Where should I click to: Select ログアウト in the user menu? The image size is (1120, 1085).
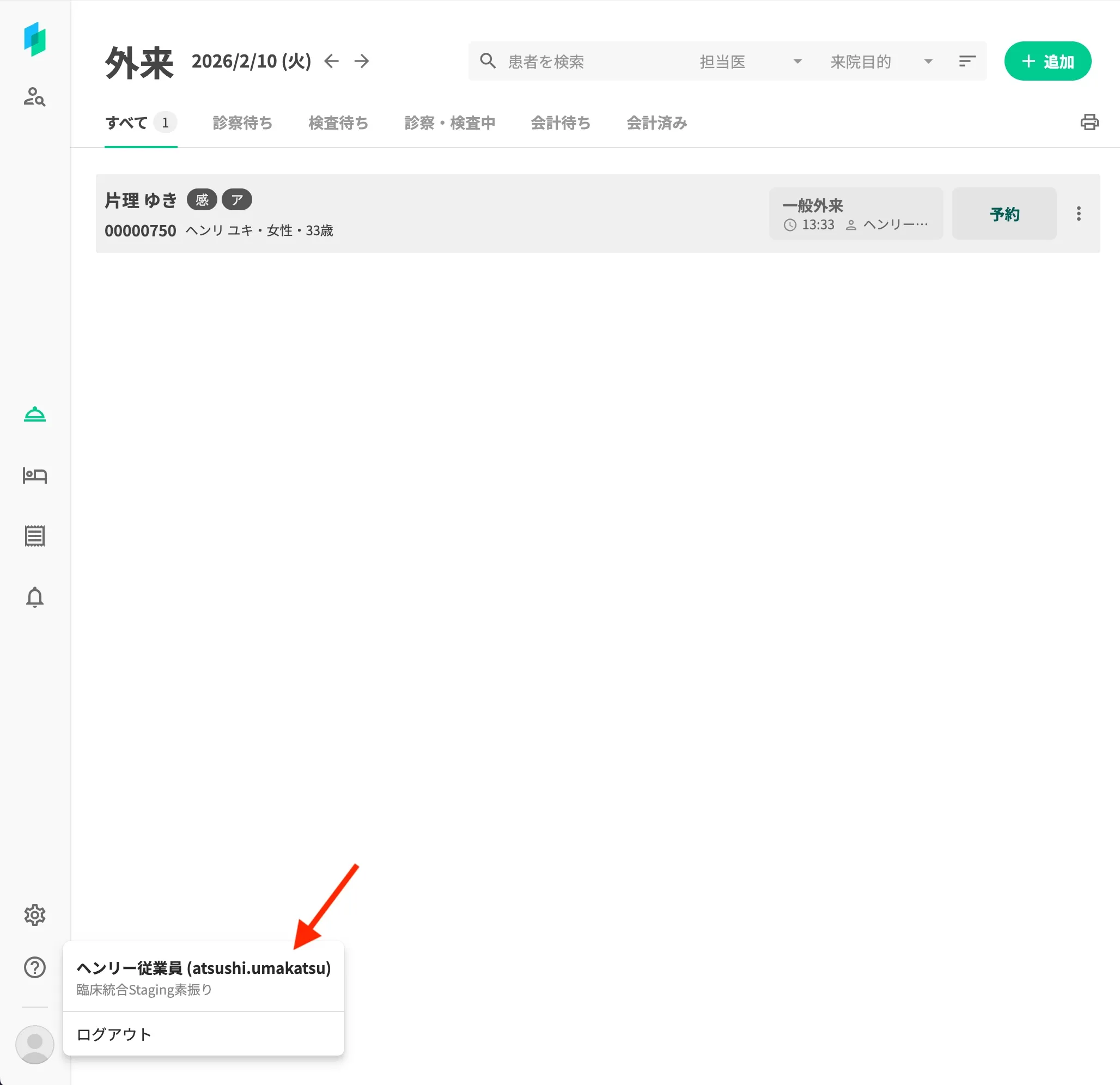pos(114,1034)
